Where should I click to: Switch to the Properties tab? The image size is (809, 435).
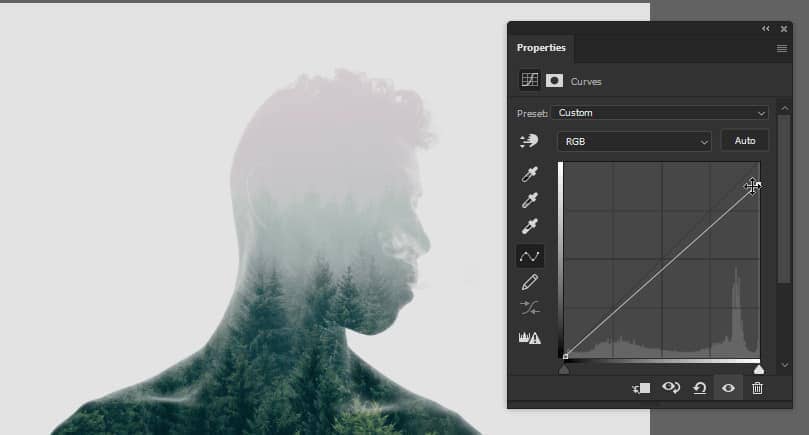point(541,48)
